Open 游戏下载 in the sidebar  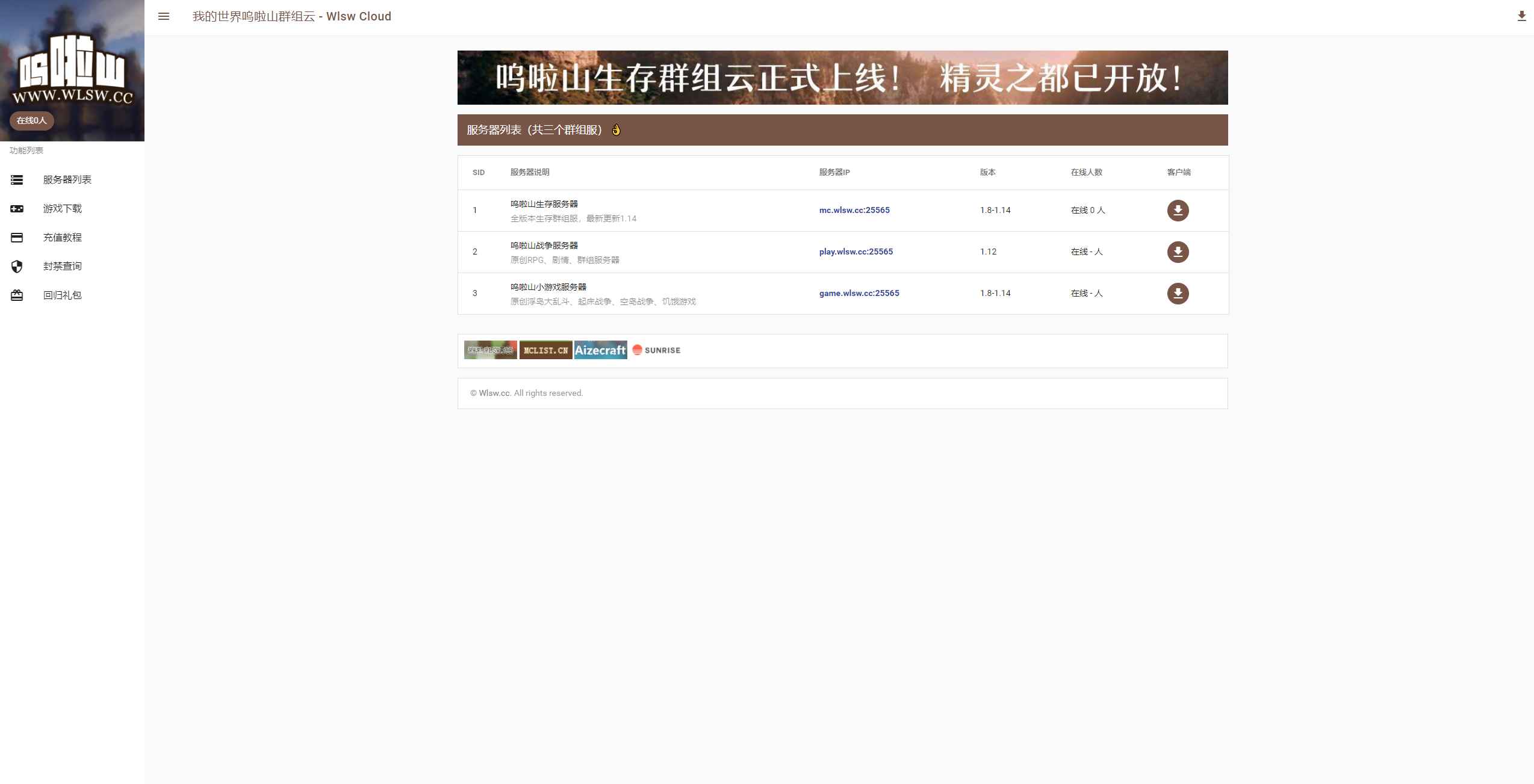72,209
